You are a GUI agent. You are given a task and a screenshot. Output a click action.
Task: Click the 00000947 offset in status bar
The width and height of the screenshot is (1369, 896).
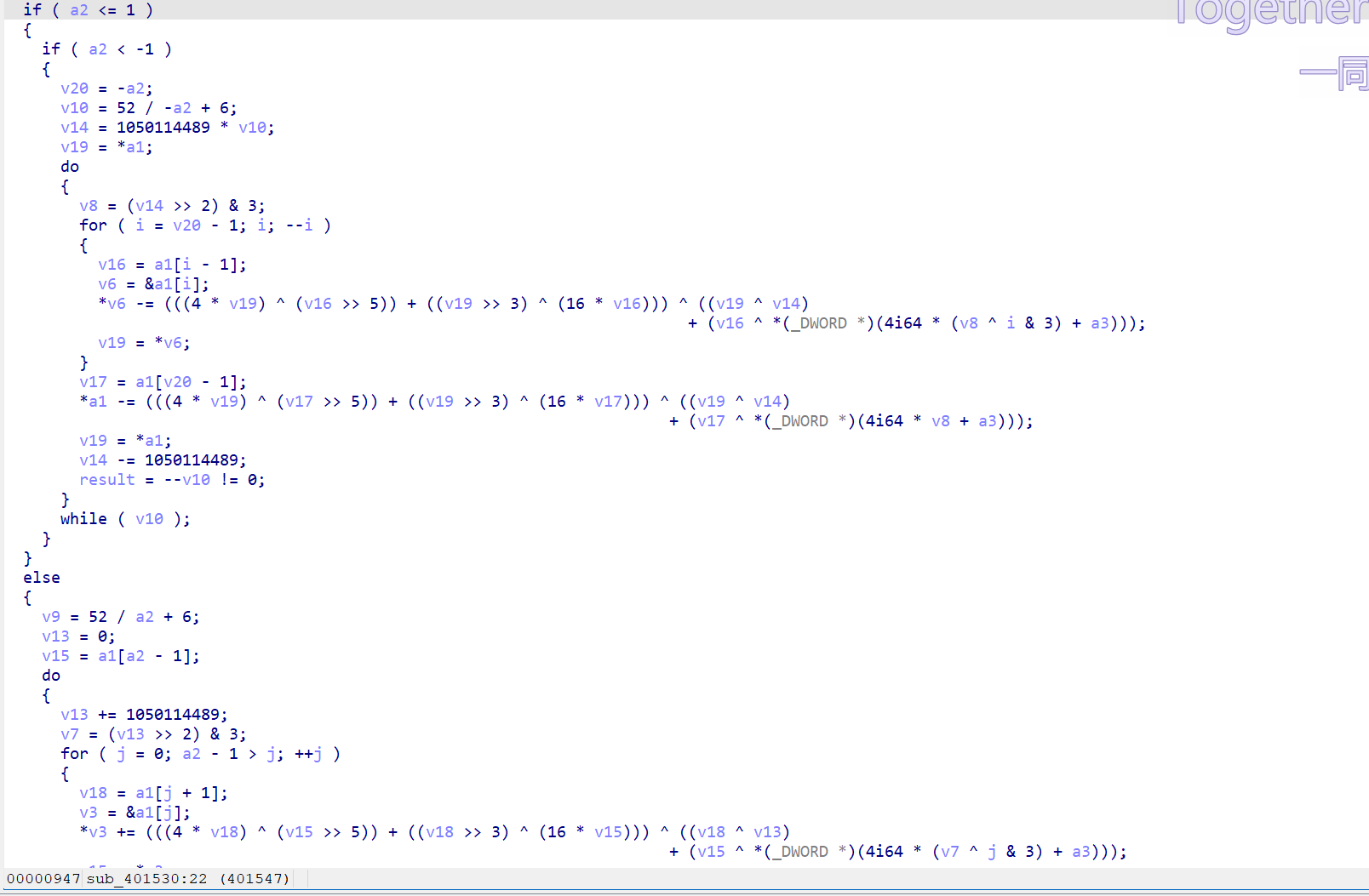click(43, 878)
